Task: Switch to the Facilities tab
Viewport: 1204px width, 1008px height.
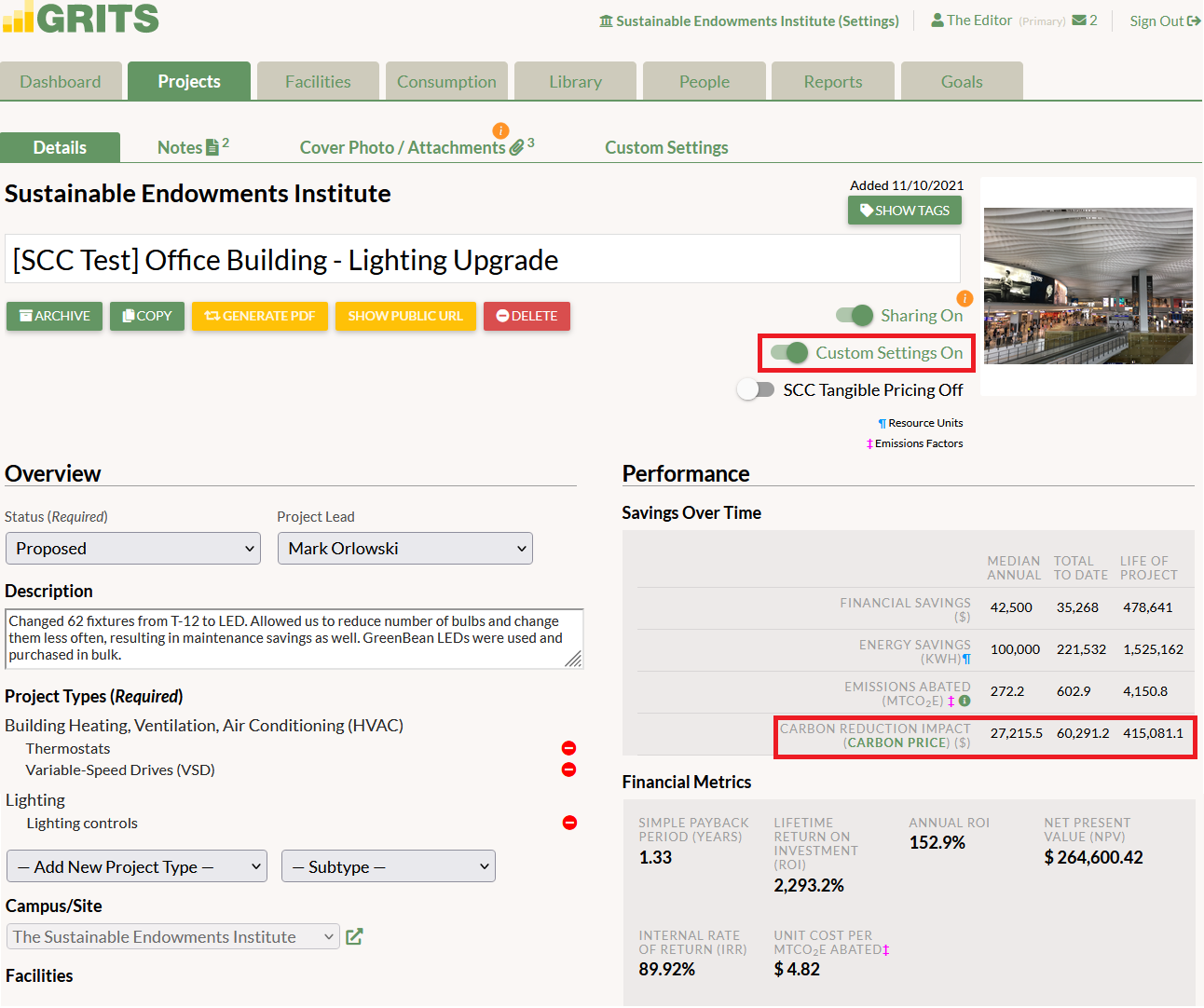Action: click(318, 81)
